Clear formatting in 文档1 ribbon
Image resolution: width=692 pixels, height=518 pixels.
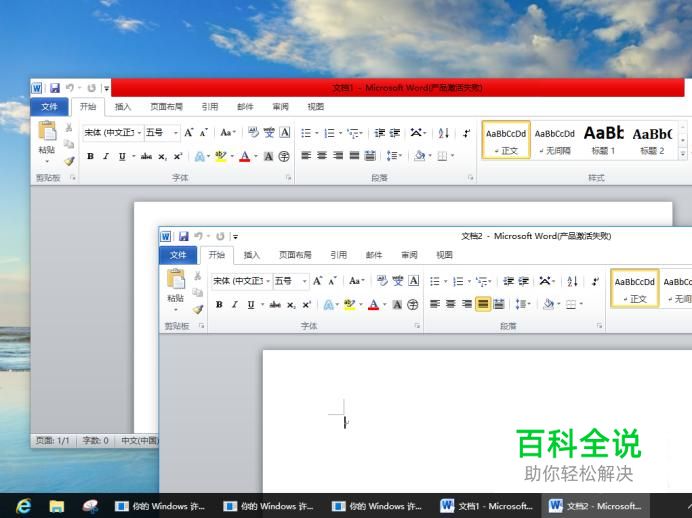253,132
